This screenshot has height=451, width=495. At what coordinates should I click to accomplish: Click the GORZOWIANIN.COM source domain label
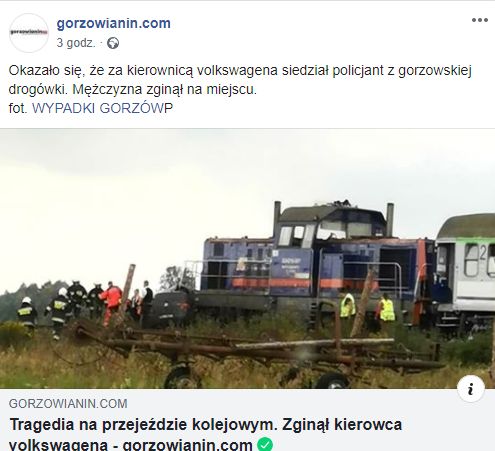coord(68,404)
